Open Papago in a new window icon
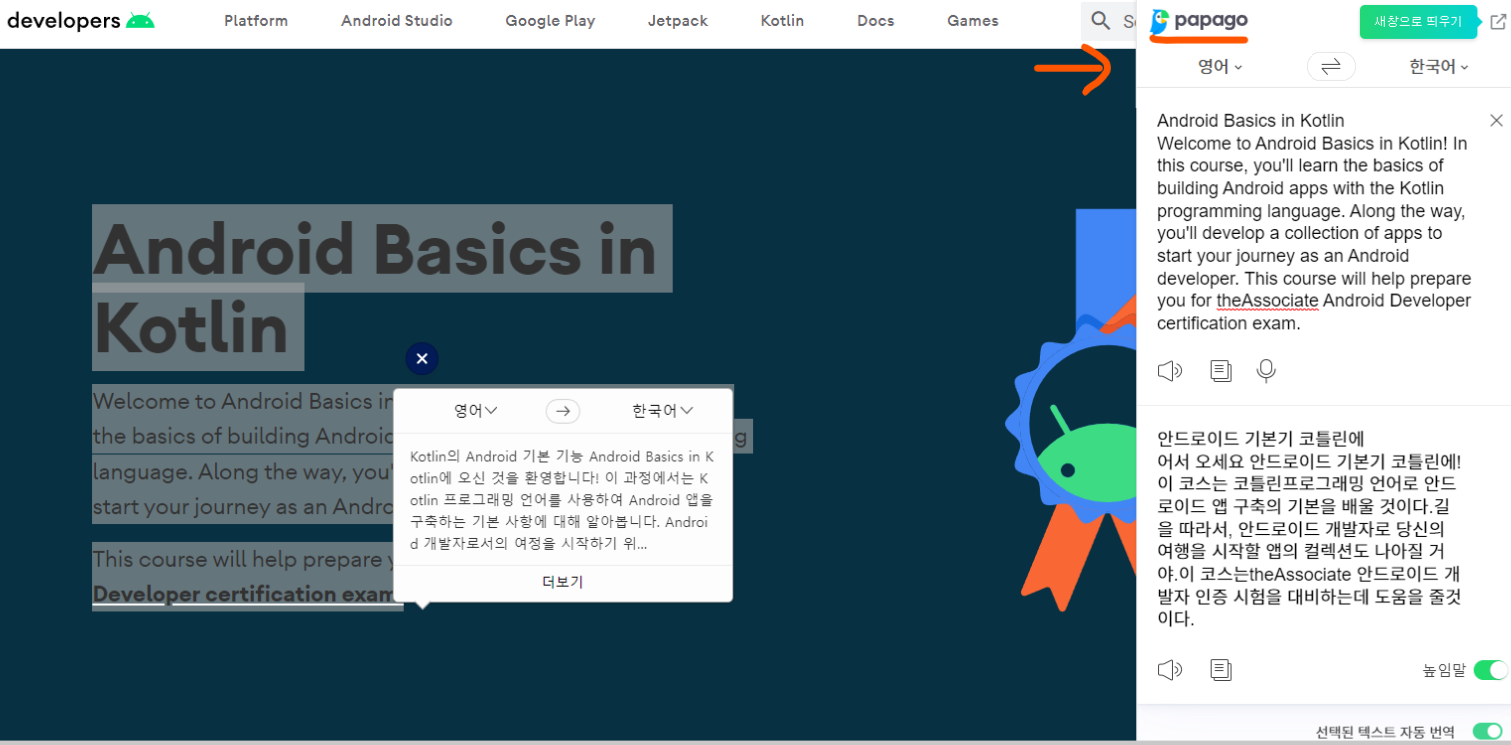This screenshot has height=745, width=1511. tap(1497, 21)
